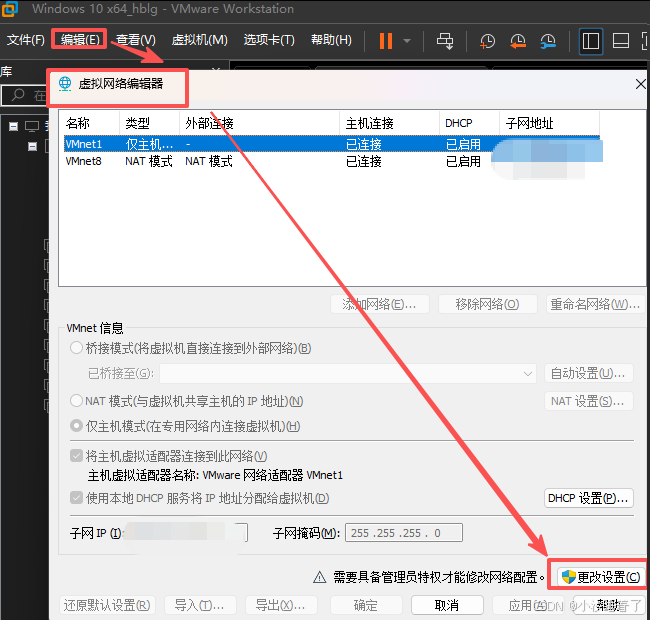This screenshot has height=620, width=650.
Task: Click the warning triangle icon near 需要具备管理员特权
Action: [319, 577]
